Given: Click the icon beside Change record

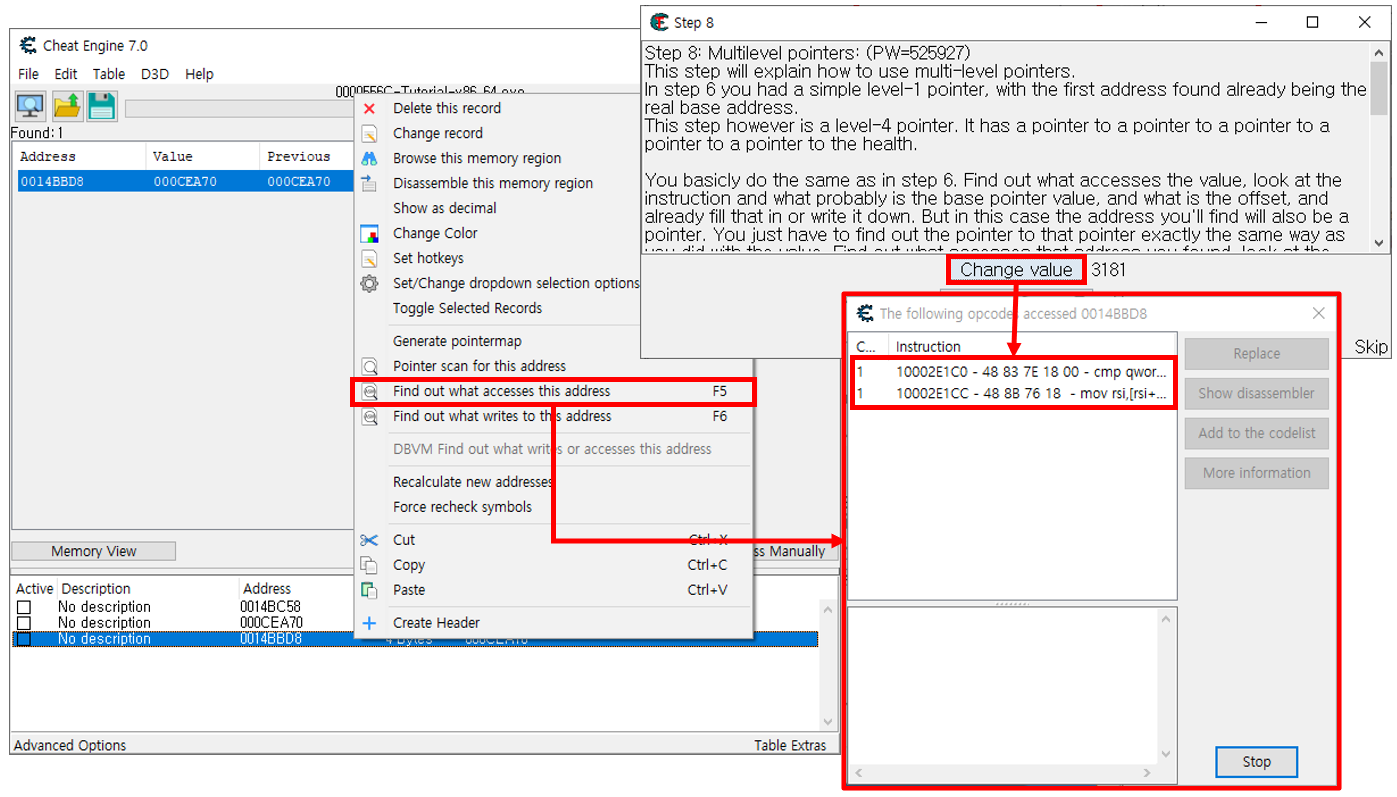Looking at the screenshot, I should [369, 134].
